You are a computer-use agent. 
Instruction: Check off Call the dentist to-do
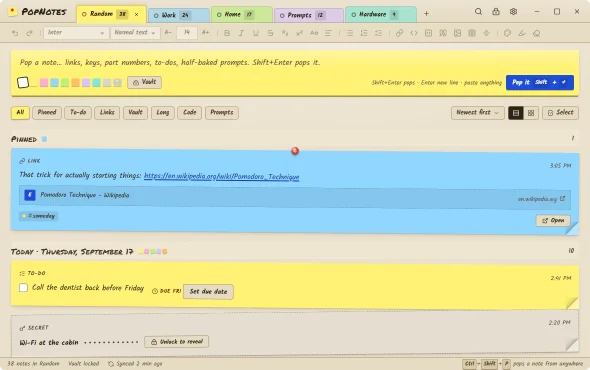[23, 288]
